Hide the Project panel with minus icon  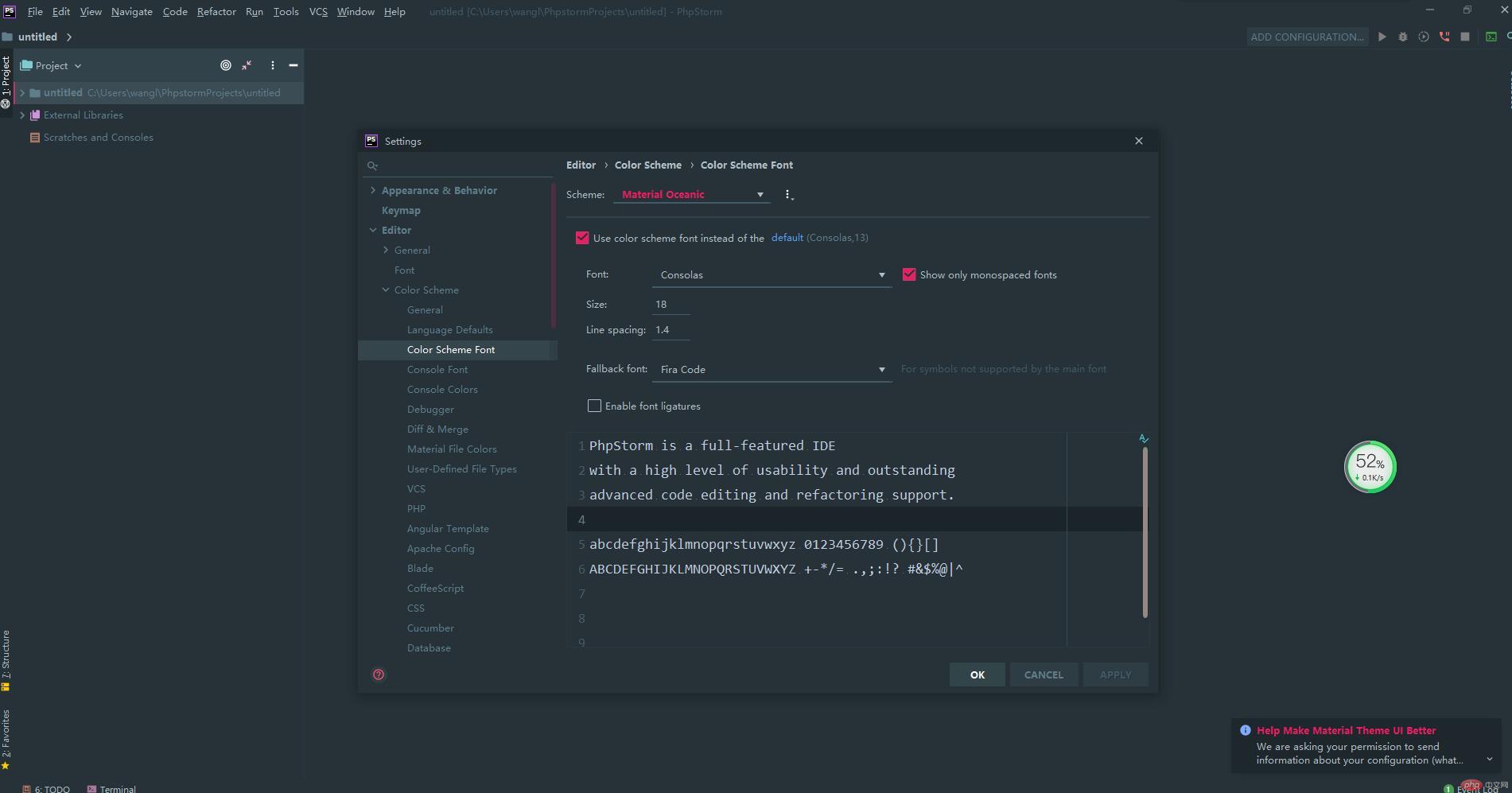point(293,65)
